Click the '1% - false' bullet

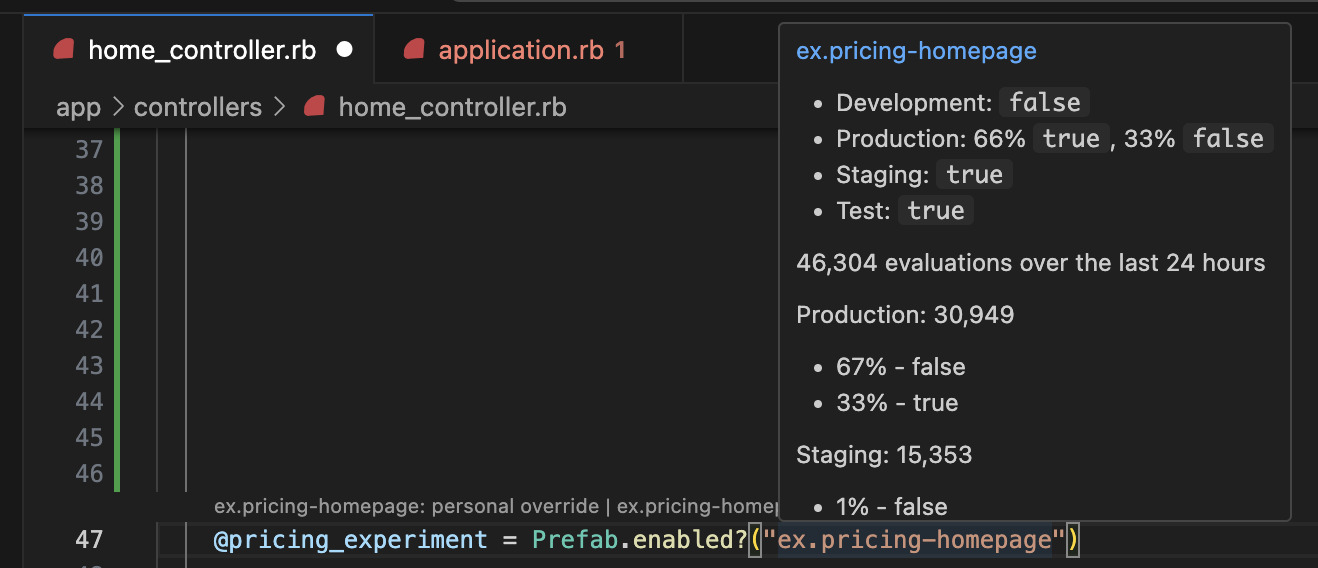coord(892,507)
